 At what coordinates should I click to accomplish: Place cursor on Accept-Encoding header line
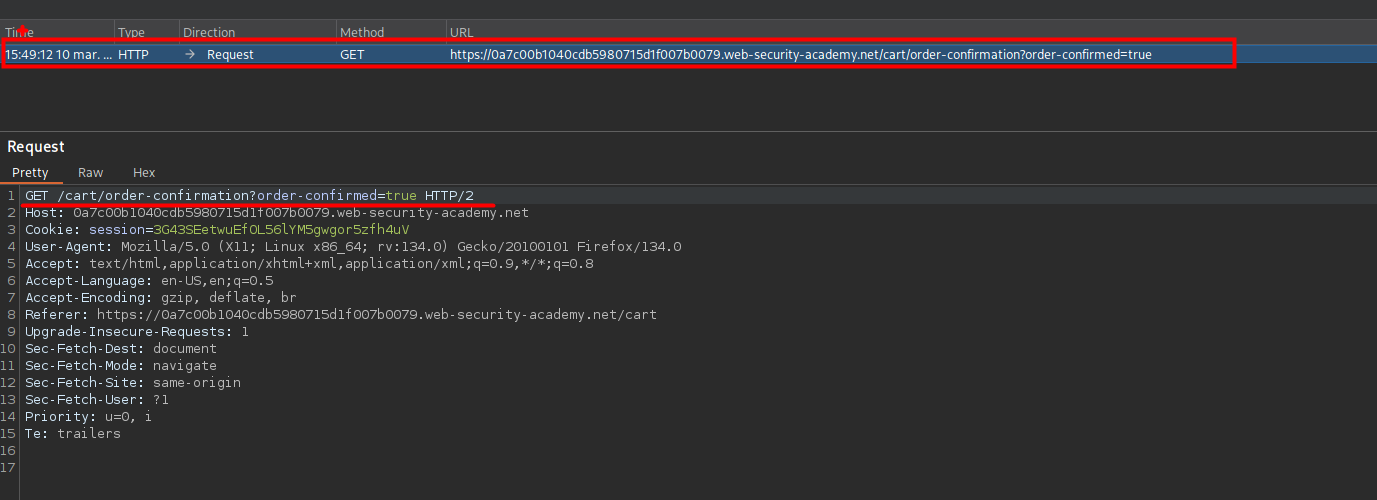coord(160,298)
